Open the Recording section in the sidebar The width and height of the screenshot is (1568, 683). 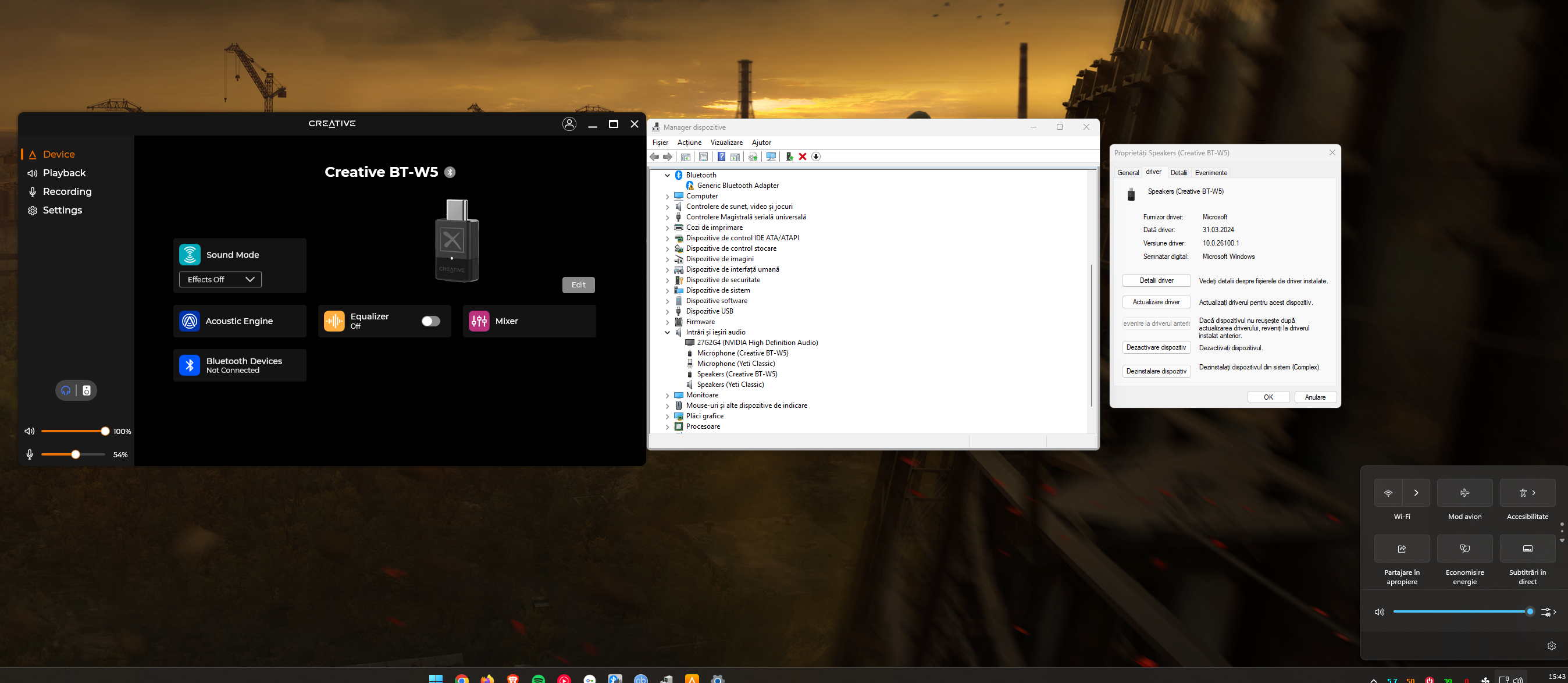point(67,192)
